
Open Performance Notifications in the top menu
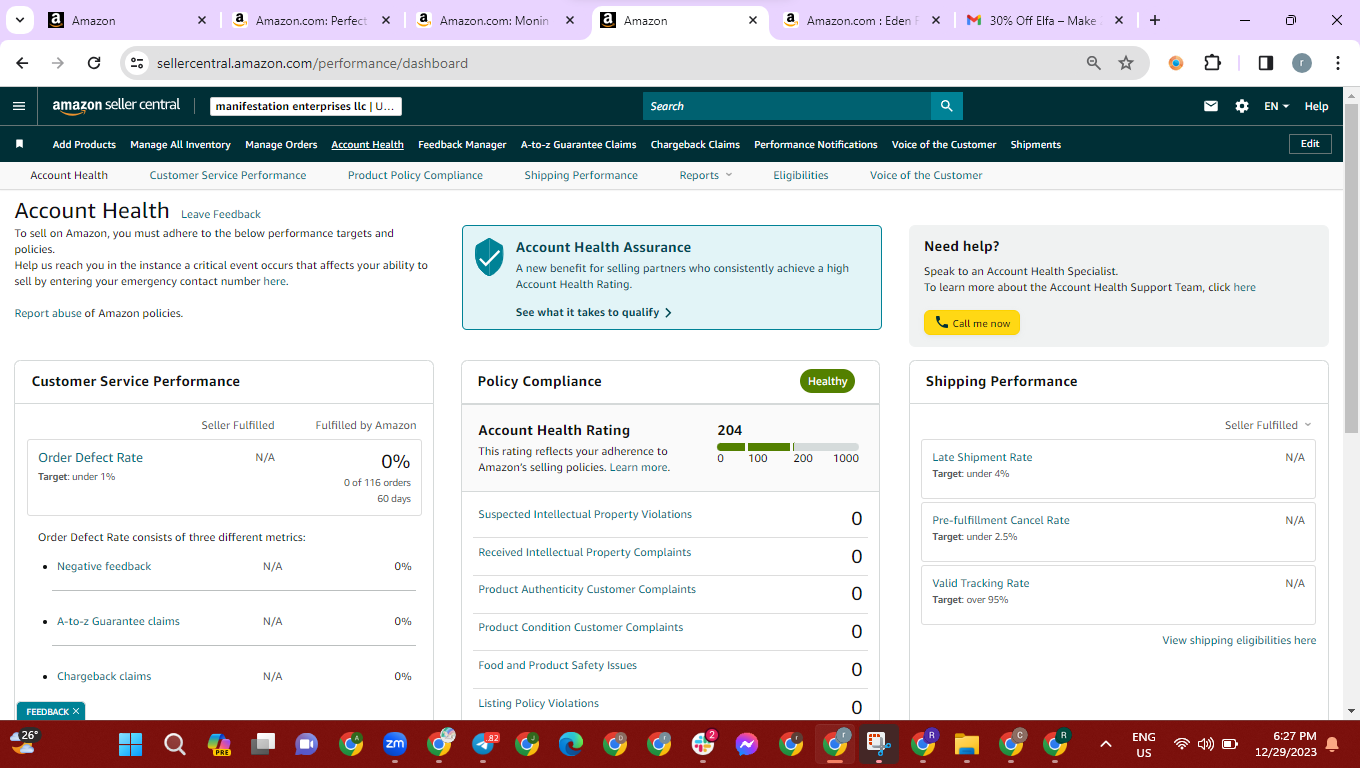pos(816,144)
